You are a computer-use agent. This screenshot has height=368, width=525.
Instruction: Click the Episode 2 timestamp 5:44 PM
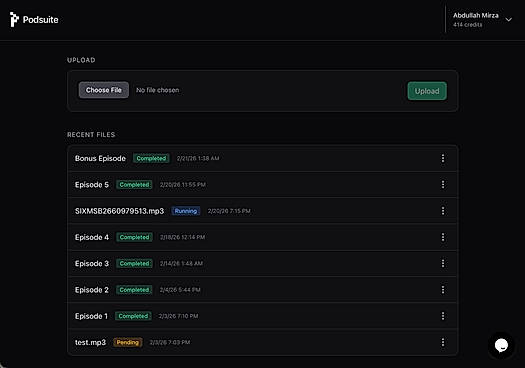click(x=180, y=290)
